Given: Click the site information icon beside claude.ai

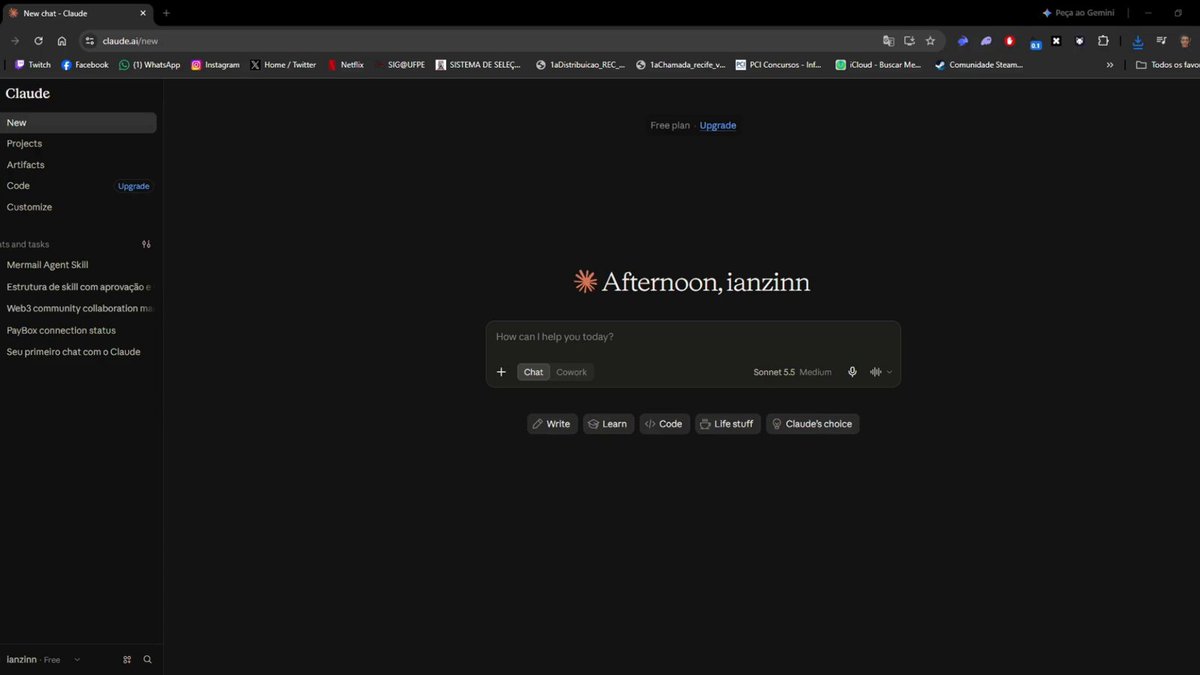Looking at the screenshot, I should [89, 41].
